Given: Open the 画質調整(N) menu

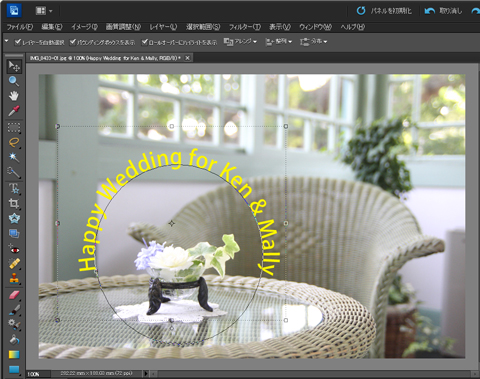Looking at the screenshot, I should pos(123,27).
